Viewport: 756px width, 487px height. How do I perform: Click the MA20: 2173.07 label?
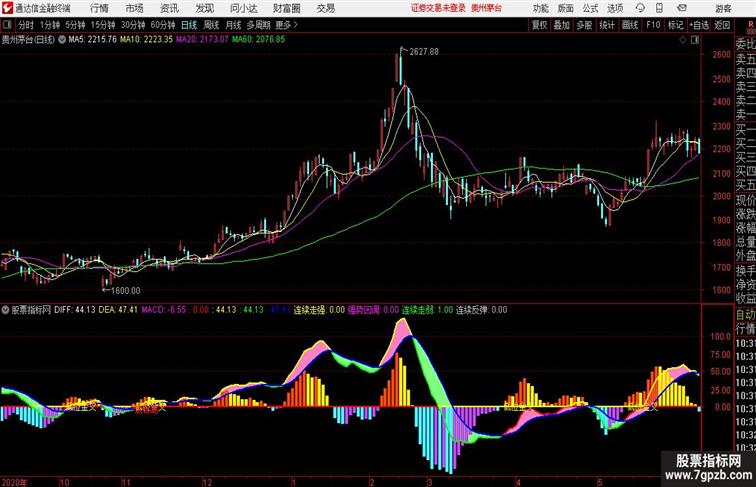pyautogui.click(x=202, y=39)
